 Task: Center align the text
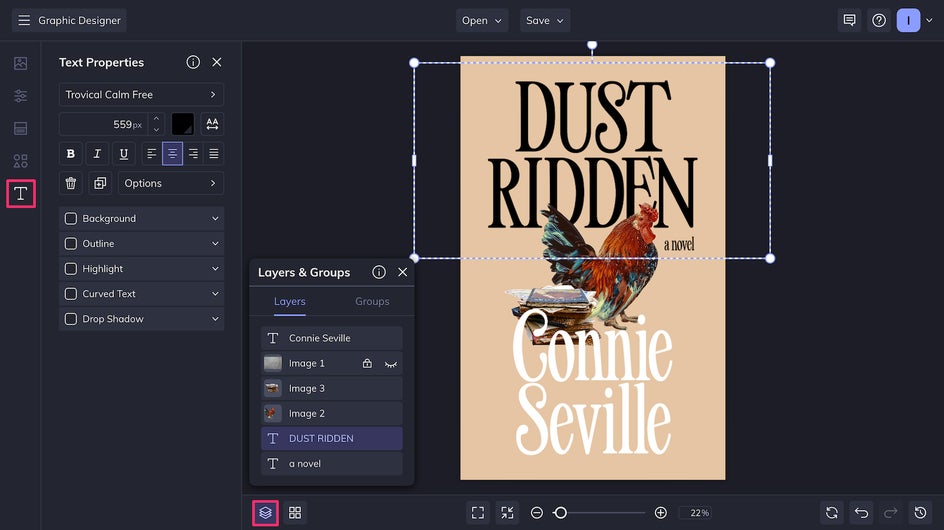pyautogui.click(x=172, y=154)
